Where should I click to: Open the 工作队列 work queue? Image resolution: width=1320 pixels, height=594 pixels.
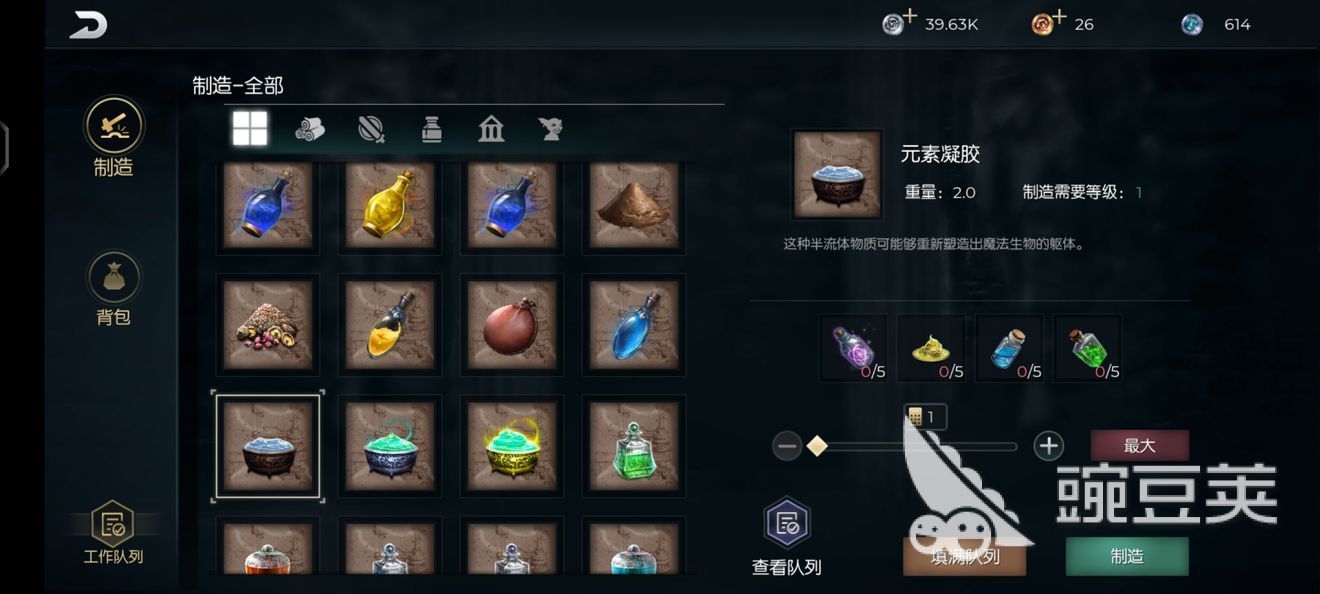(x=113, y=532)
